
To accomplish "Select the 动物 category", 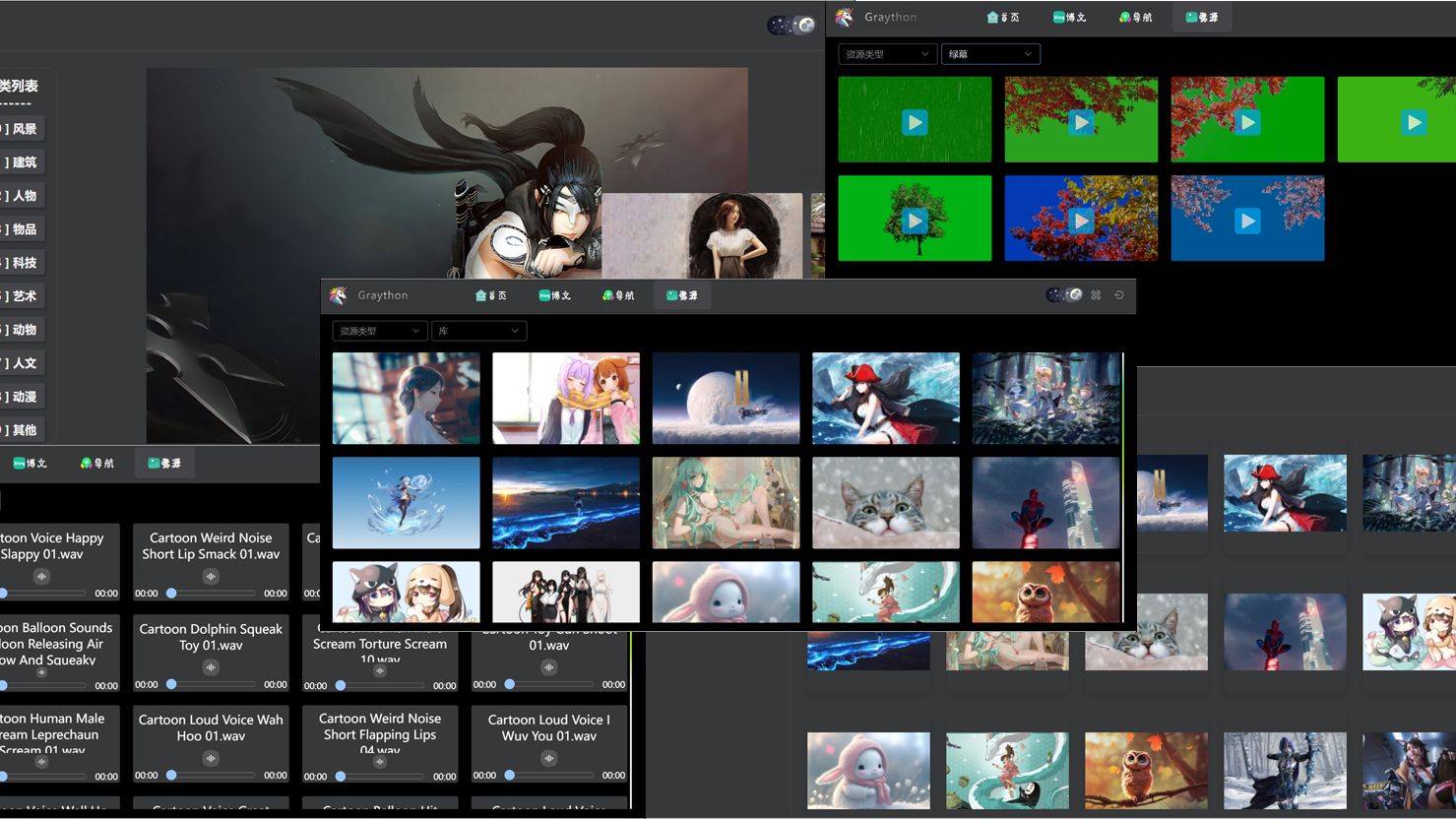I will click(x=22, y=330).
